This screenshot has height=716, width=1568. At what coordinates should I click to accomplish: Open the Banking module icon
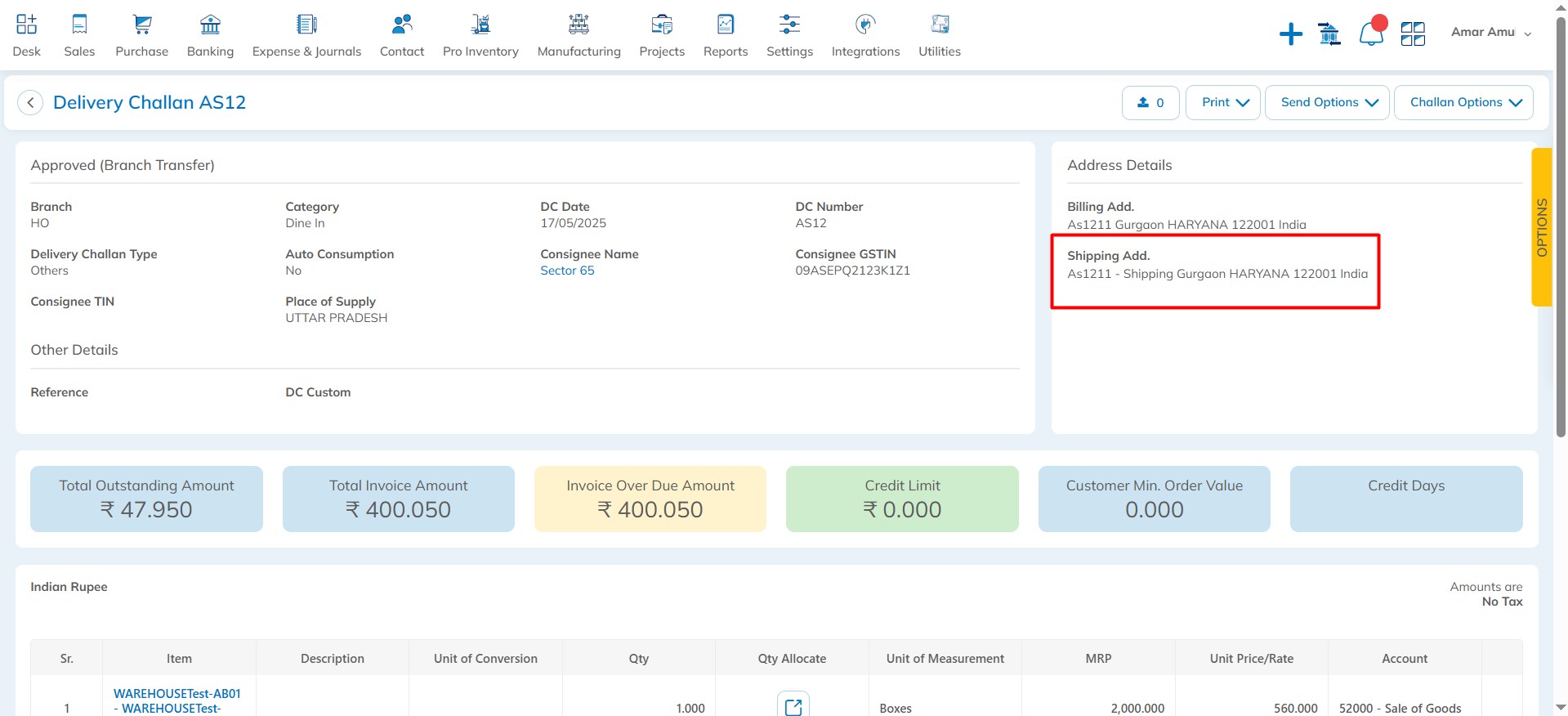(x=210, y=25)
